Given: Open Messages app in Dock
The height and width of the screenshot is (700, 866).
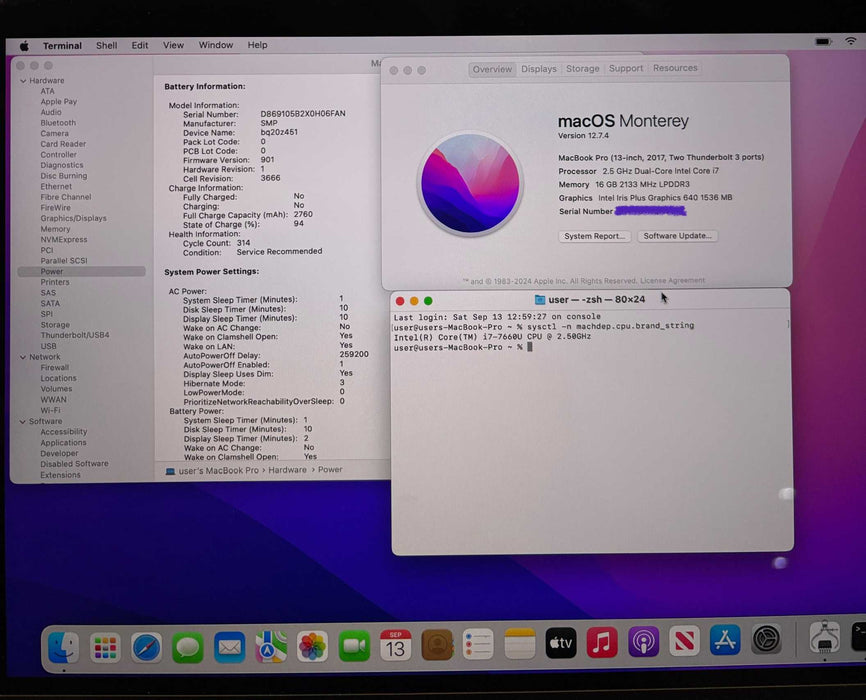Looking at the screenshot, I should point(188,646).
